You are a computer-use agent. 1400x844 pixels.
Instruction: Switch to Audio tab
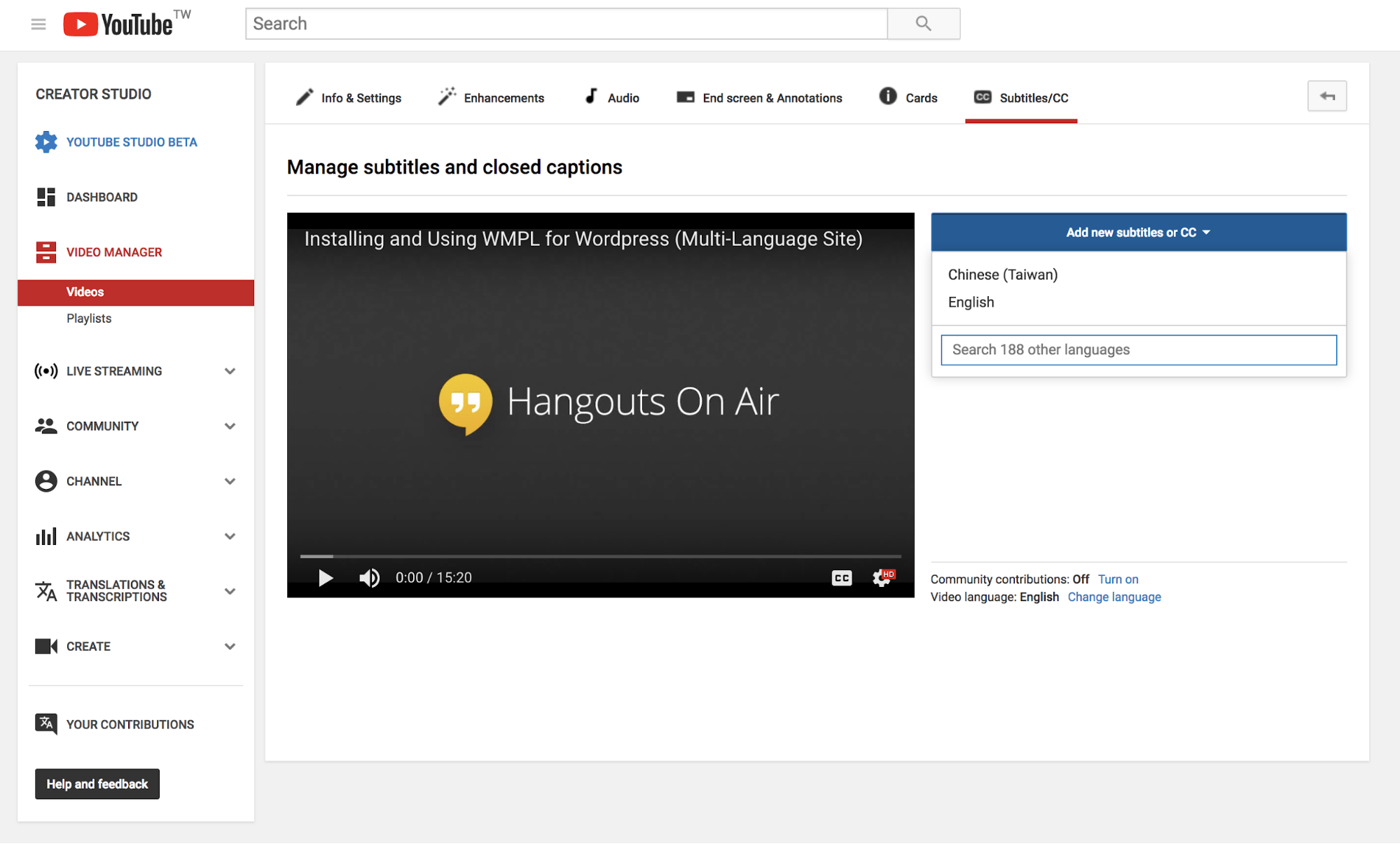pyautogui.click(x=612, y=98)
